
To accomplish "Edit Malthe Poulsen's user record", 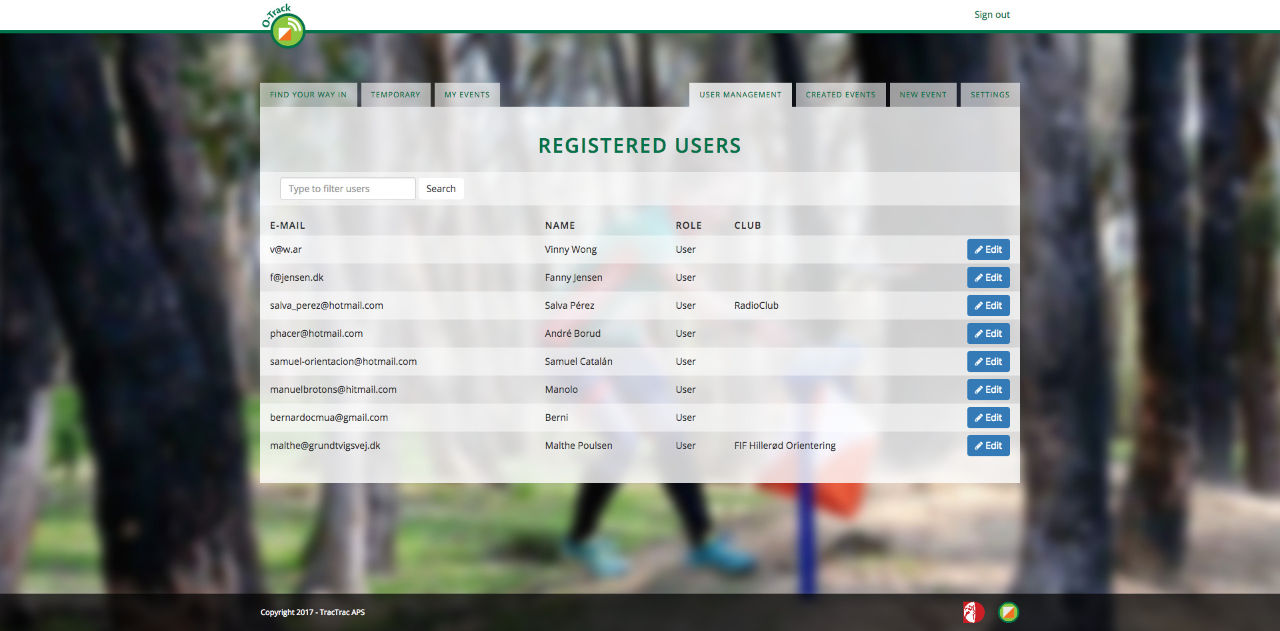I will pos(988,446).
